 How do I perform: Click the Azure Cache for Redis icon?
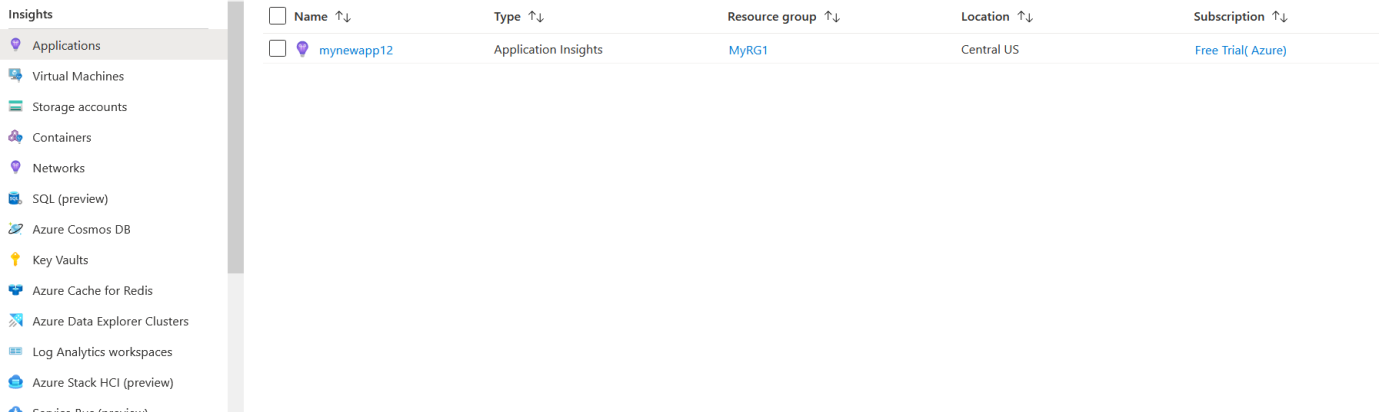[15, 291]
